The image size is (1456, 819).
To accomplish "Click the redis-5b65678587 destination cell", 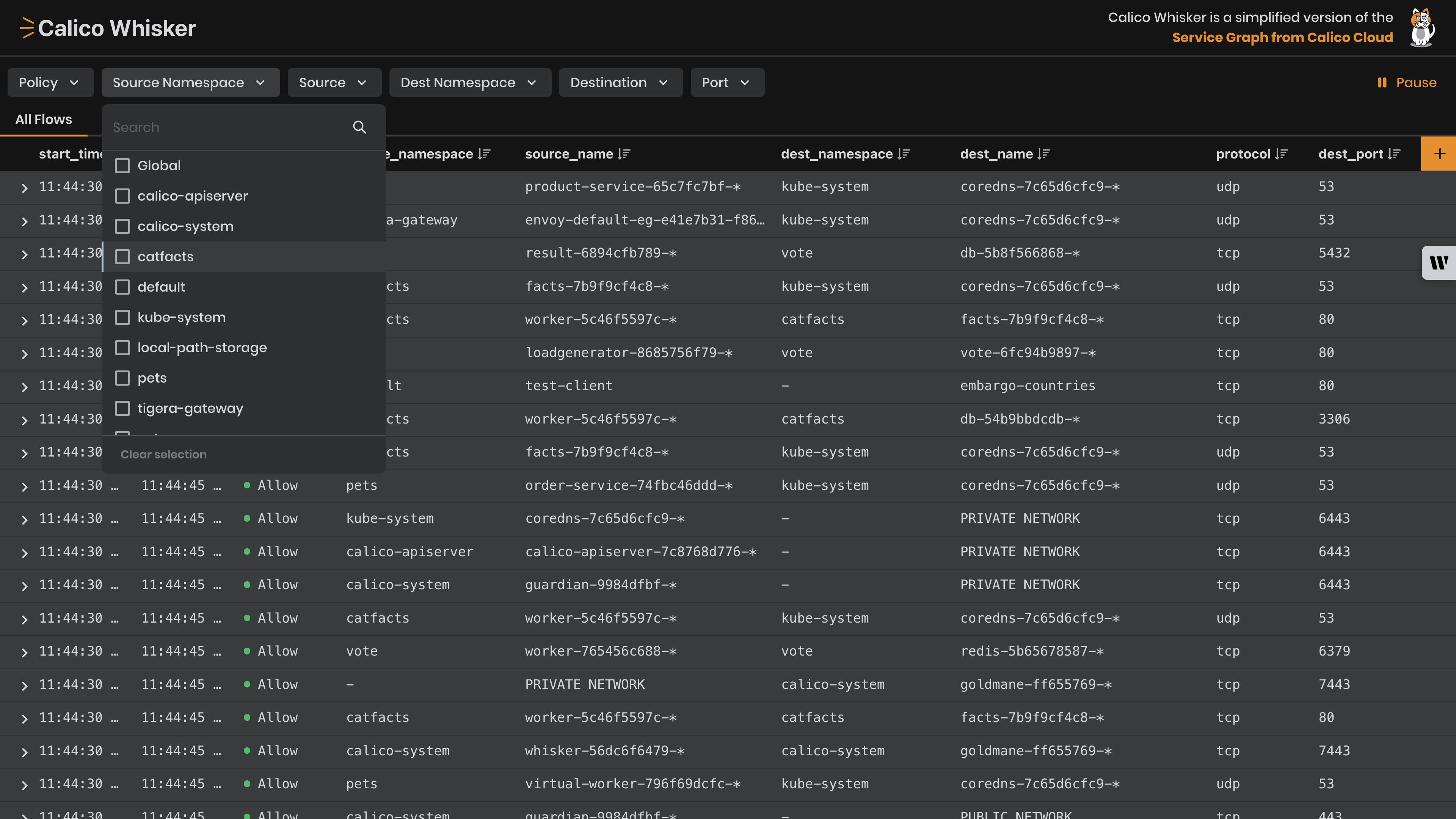I will (x=1031, y=651).
